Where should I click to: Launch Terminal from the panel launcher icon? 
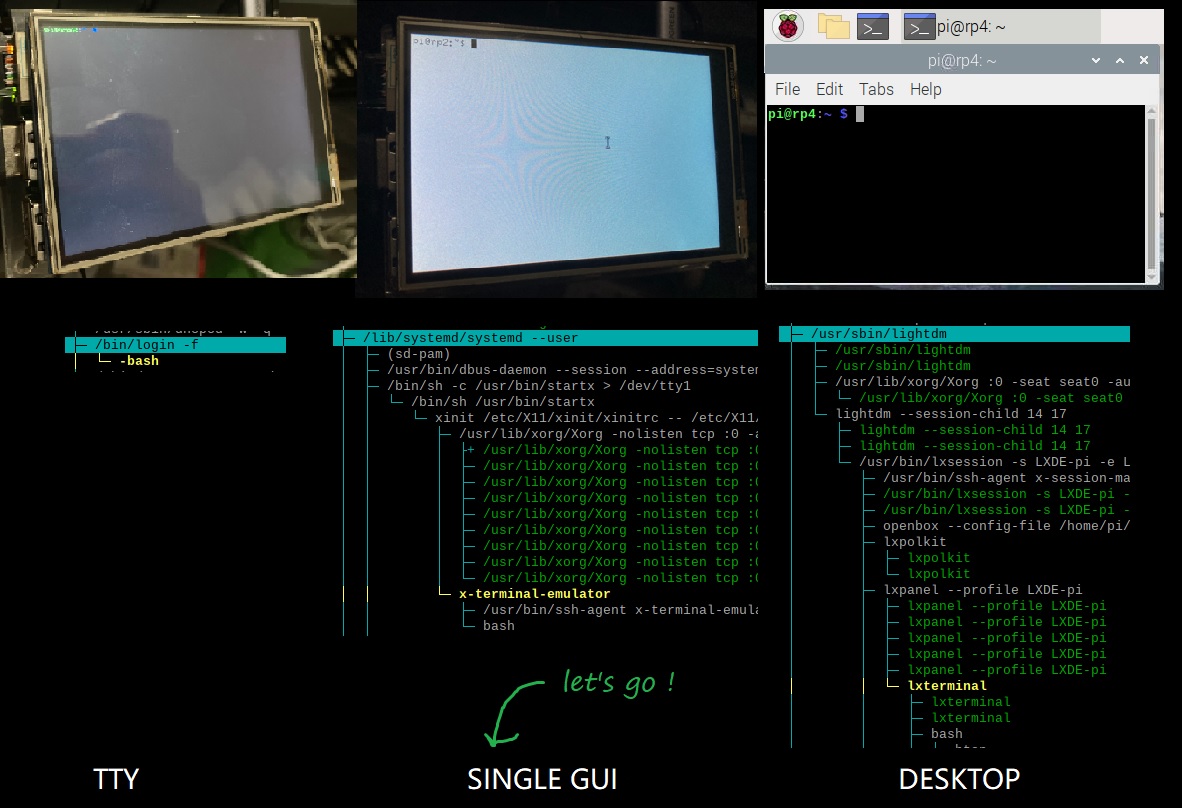pos(873,26)
